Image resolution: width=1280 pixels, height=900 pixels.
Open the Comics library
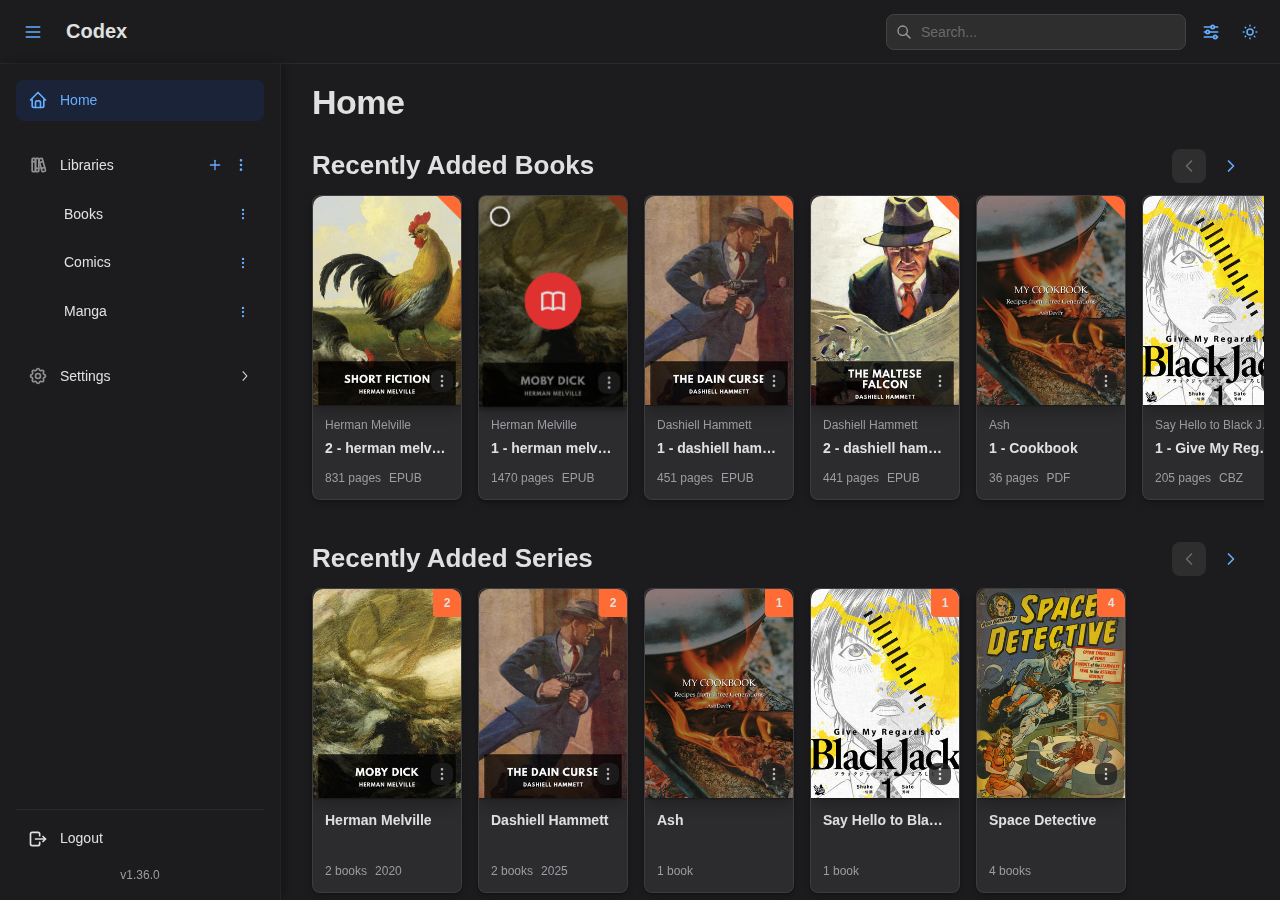click(87, 262)
